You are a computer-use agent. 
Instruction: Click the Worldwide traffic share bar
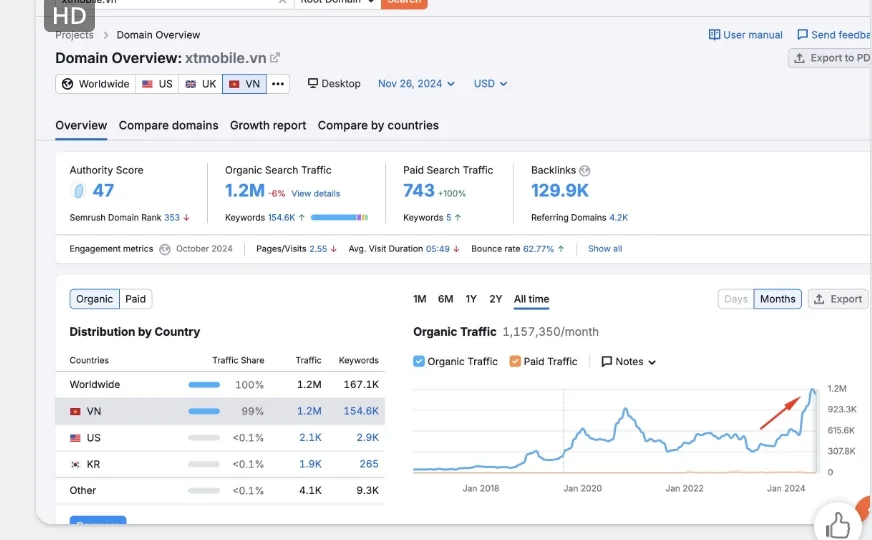pyautogui.click(x=204, y=385)
